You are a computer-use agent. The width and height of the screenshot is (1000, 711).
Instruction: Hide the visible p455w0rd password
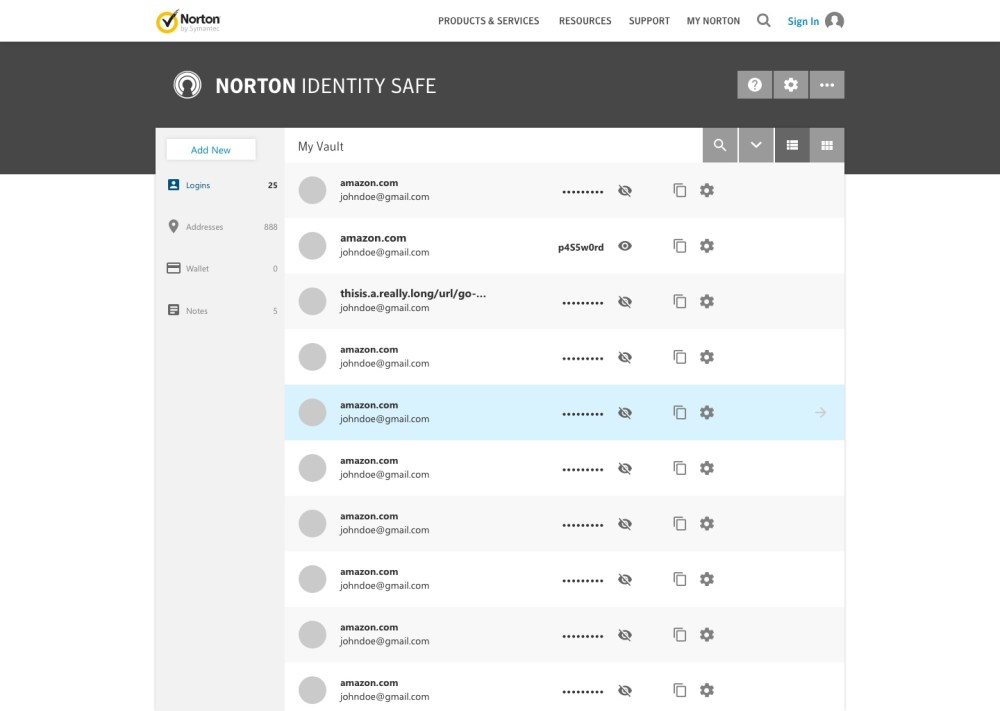click(625, 246)
